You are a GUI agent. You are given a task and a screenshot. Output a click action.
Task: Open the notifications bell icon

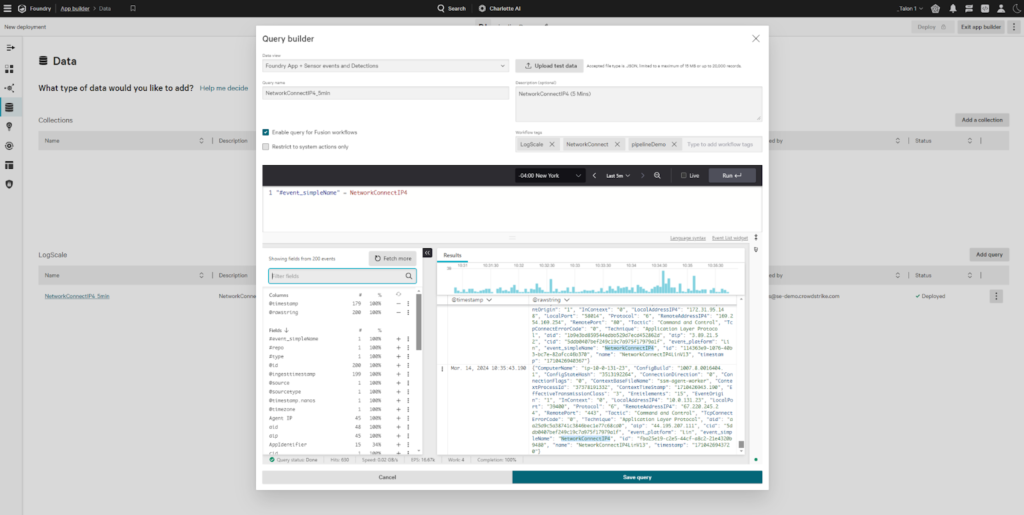click(952, 8)
